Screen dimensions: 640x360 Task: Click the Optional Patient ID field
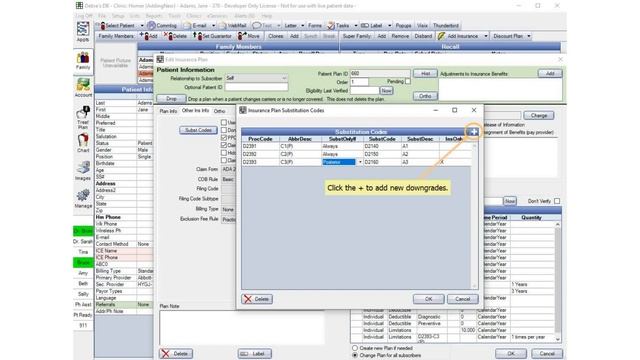[x=257, y=87]
